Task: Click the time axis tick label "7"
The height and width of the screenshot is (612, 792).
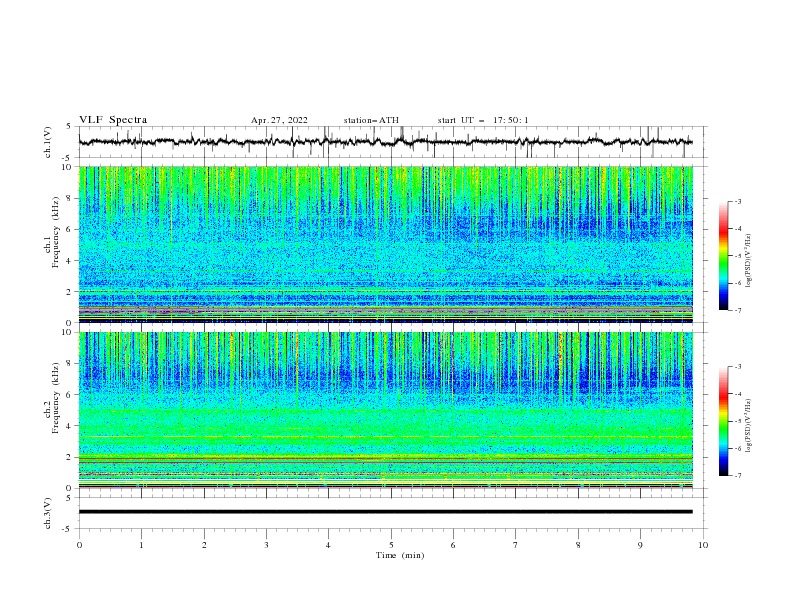Action: click(x=516, y=545)
